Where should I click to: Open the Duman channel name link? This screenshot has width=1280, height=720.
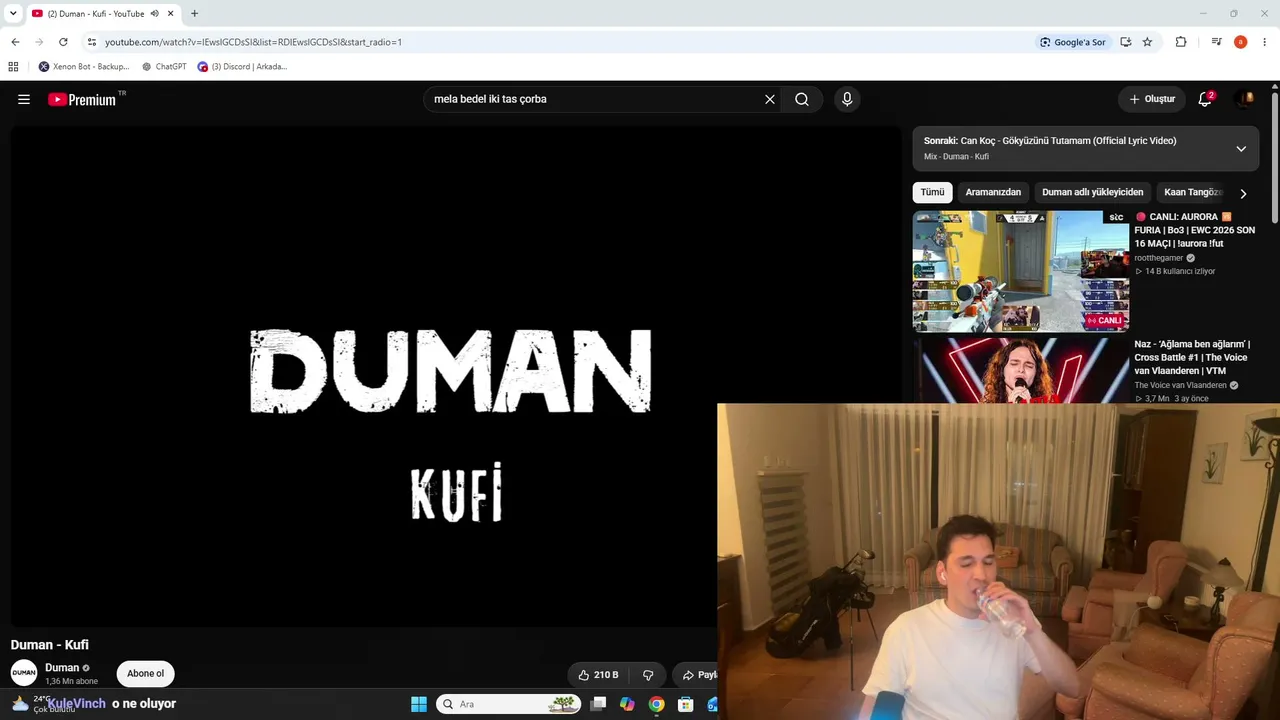tap(62, 668)
